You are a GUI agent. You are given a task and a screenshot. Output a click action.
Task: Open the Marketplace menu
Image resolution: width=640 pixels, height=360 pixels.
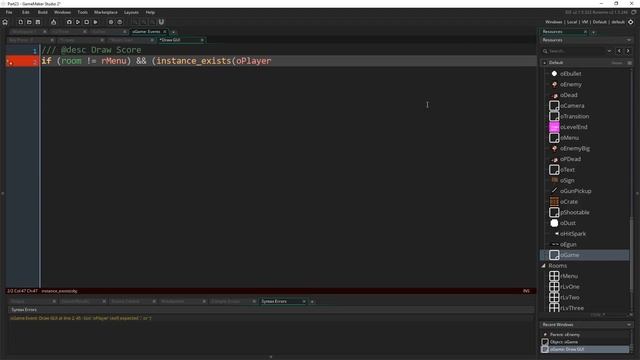point(106,13)
